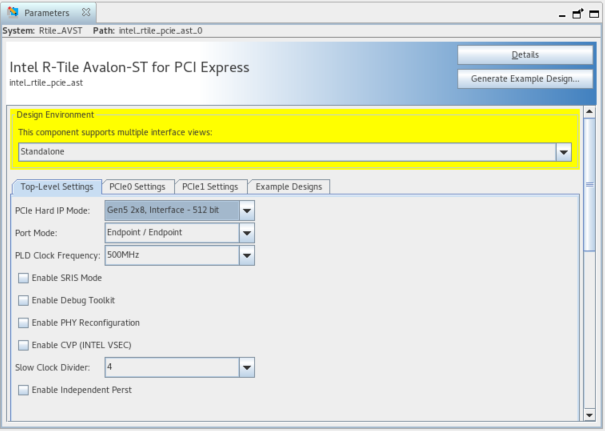
Task: Click the System name Rtile_AVST
Action: pyautogui.click(x=61, y=31)
